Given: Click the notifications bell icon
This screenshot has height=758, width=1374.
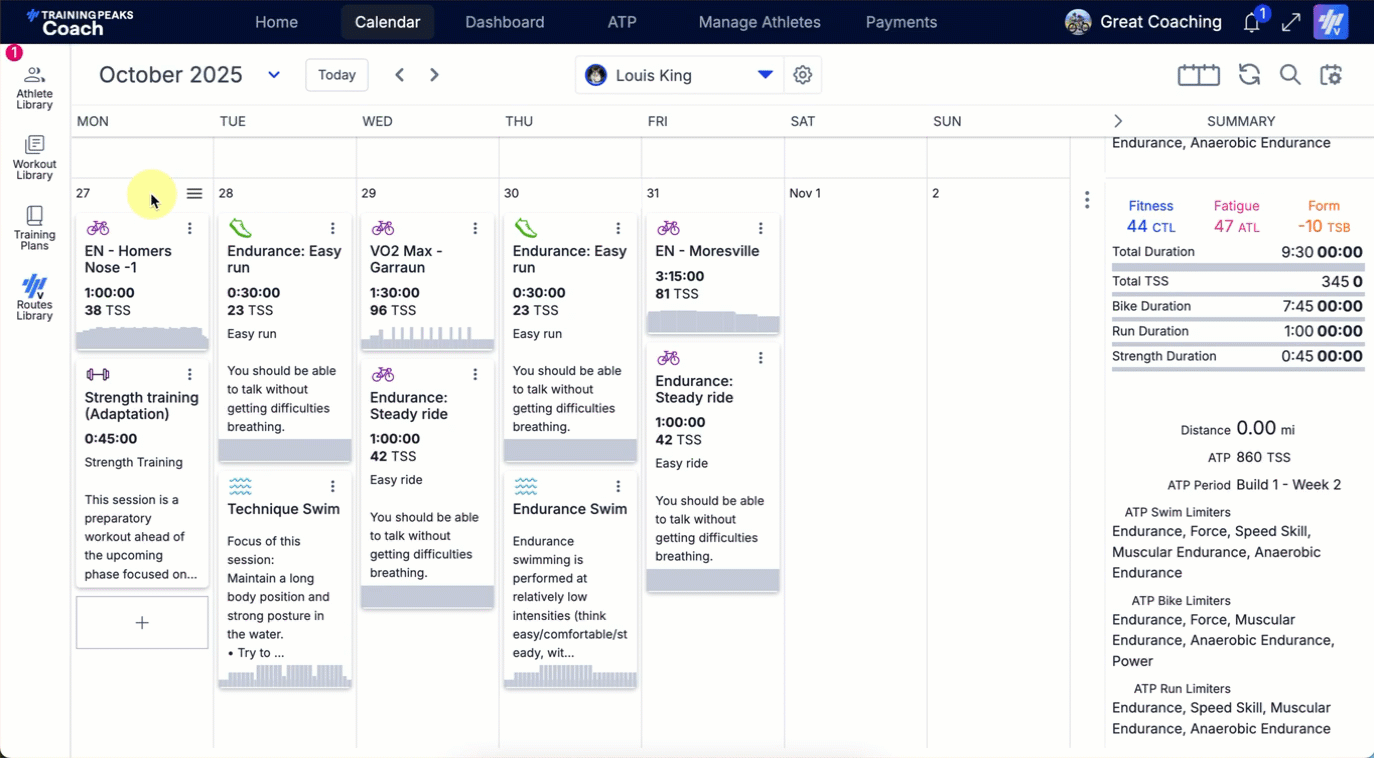Looking at the screenshot, I should click(x=1251, y=23).
